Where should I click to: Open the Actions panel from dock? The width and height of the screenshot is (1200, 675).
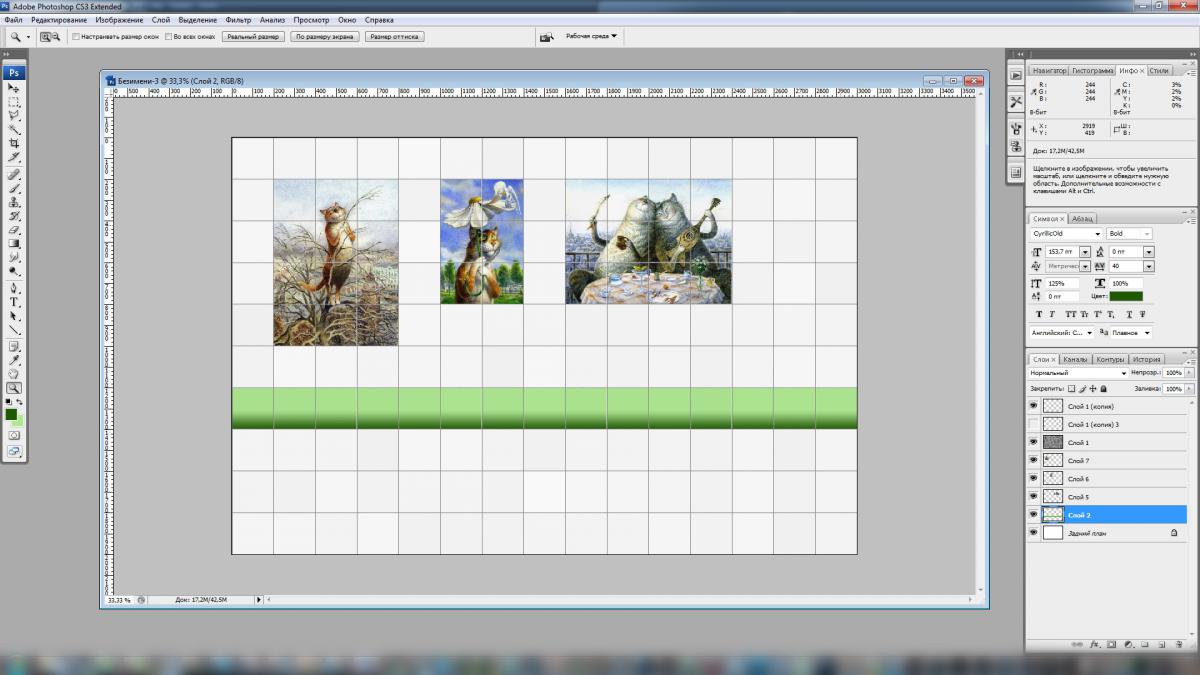[x=1016, y=74]
